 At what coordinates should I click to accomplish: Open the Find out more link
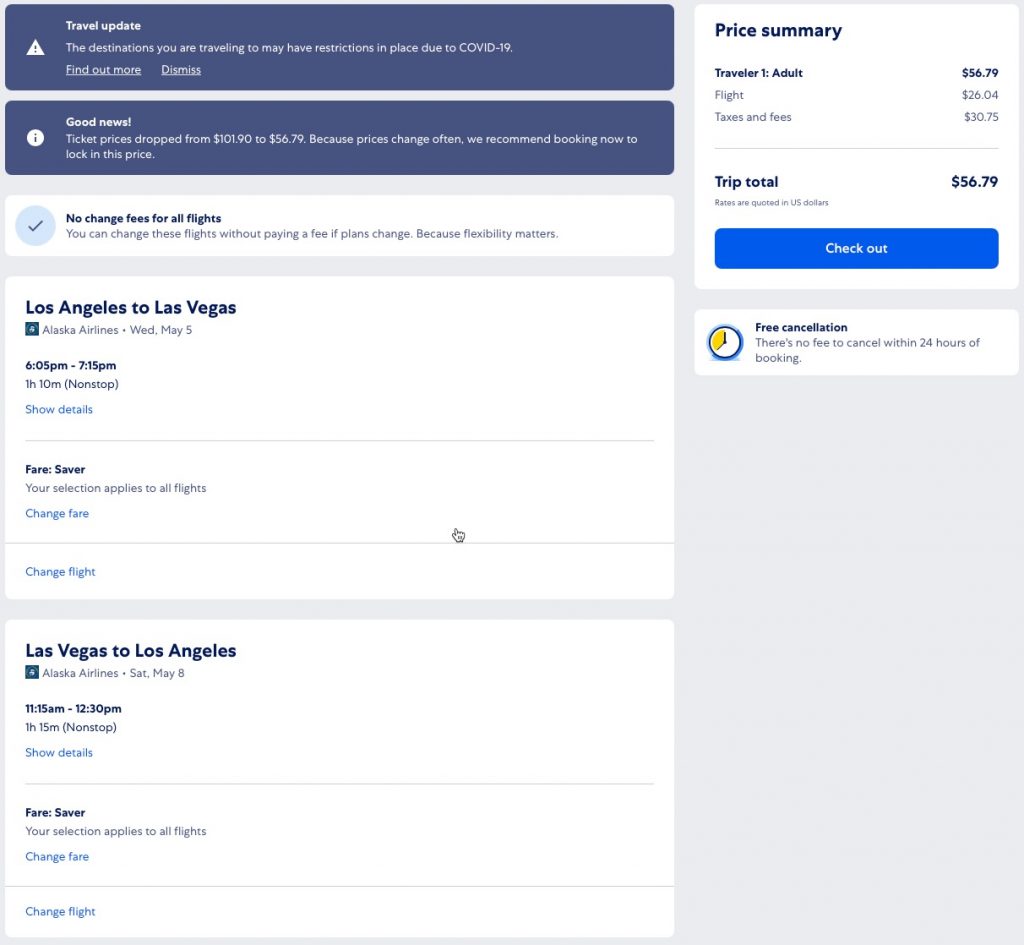[x=103, y=70]
